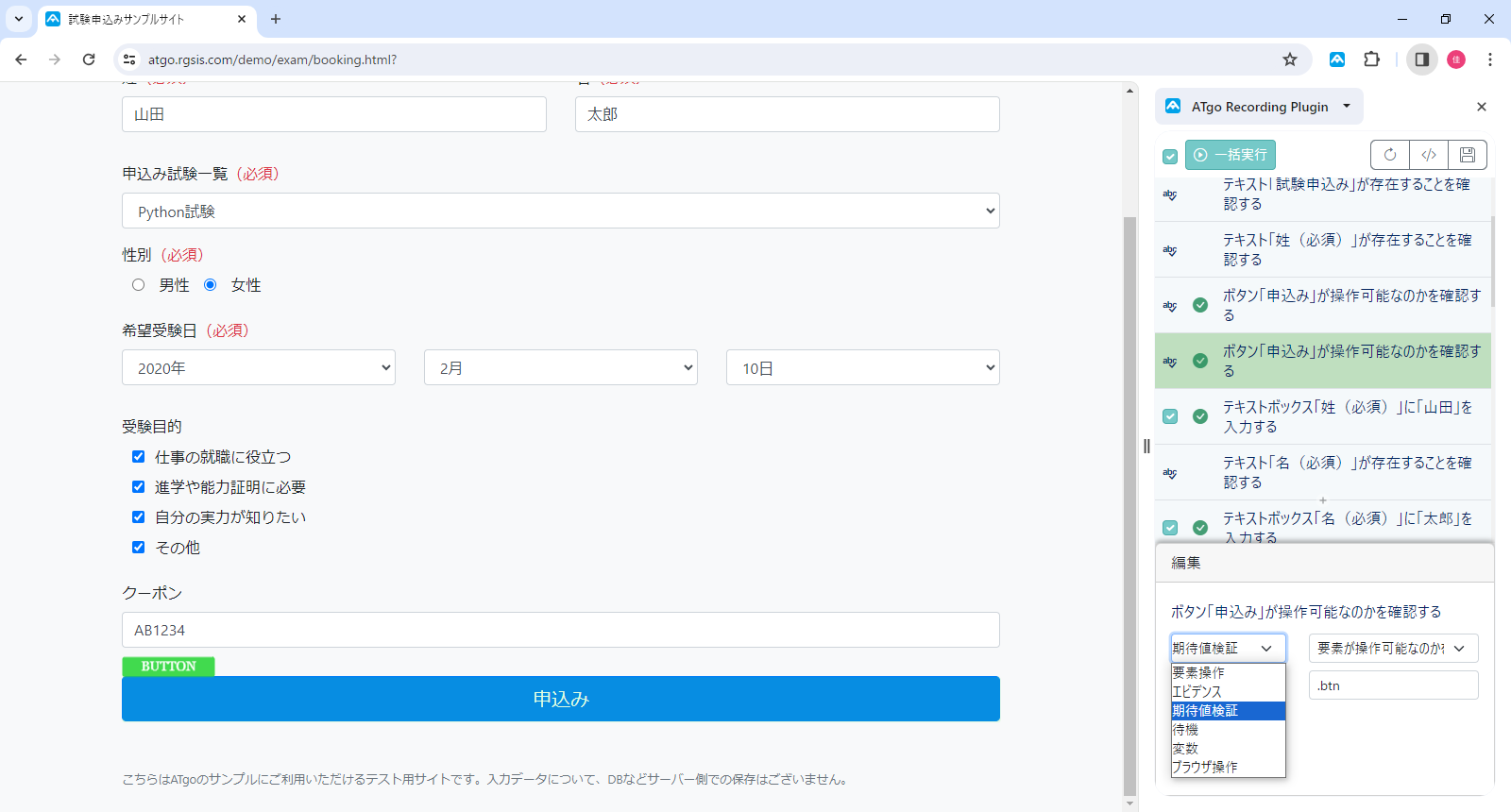Open a new browser tab
The height and width of the screenshot is (812, 1511).
[276, 19]
